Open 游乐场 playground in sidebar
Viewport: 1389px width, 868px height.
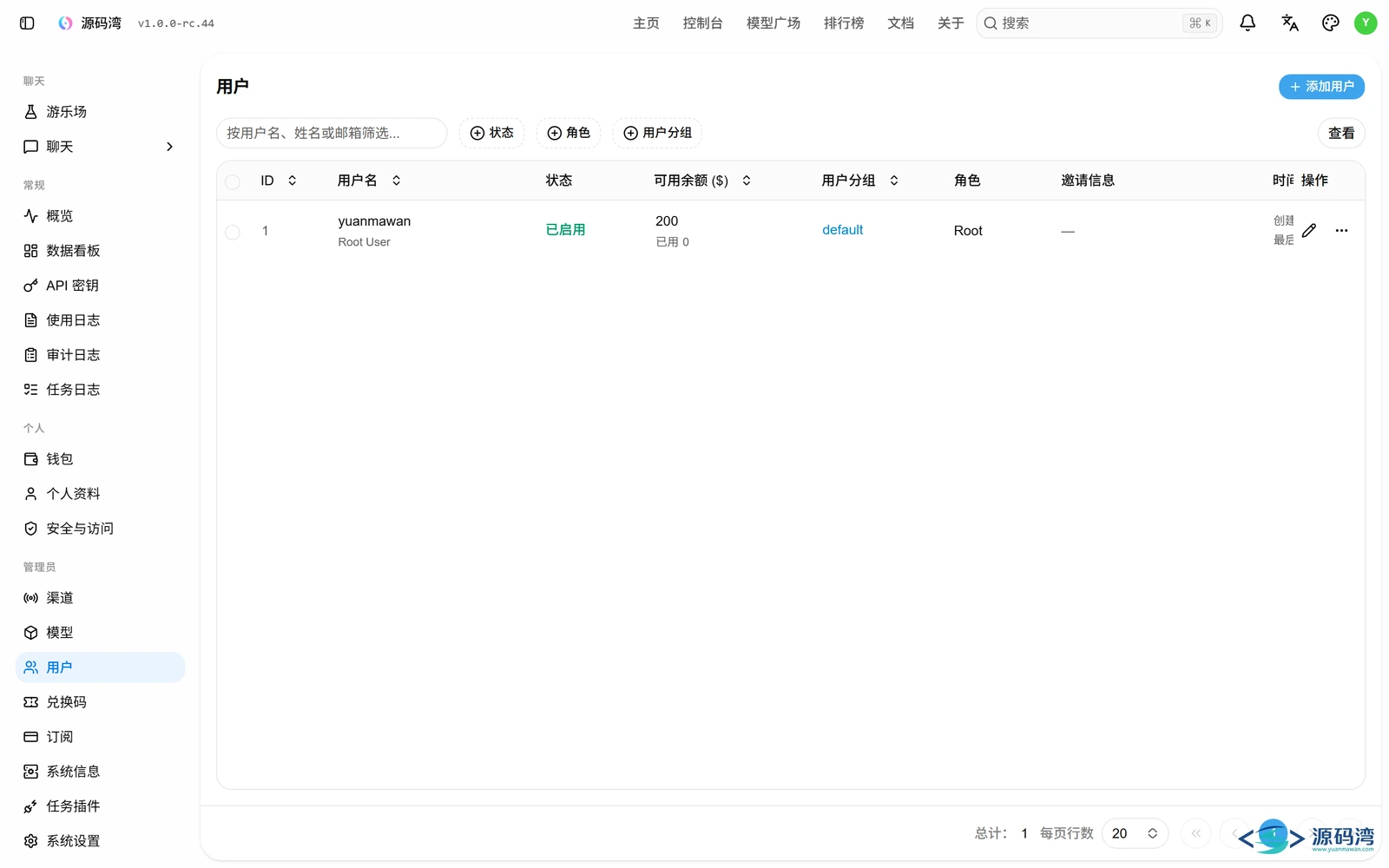(100, 112)
